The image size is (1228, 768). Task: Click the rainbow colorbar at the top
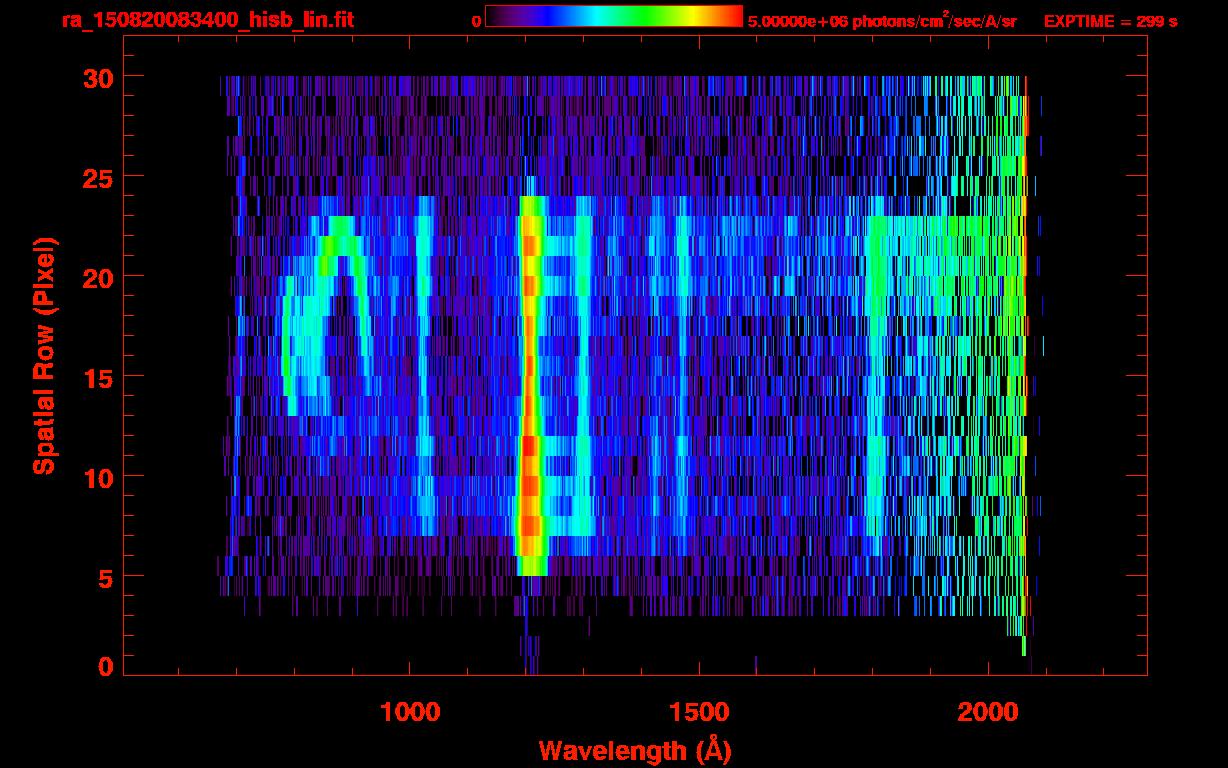tap(613, 16)
